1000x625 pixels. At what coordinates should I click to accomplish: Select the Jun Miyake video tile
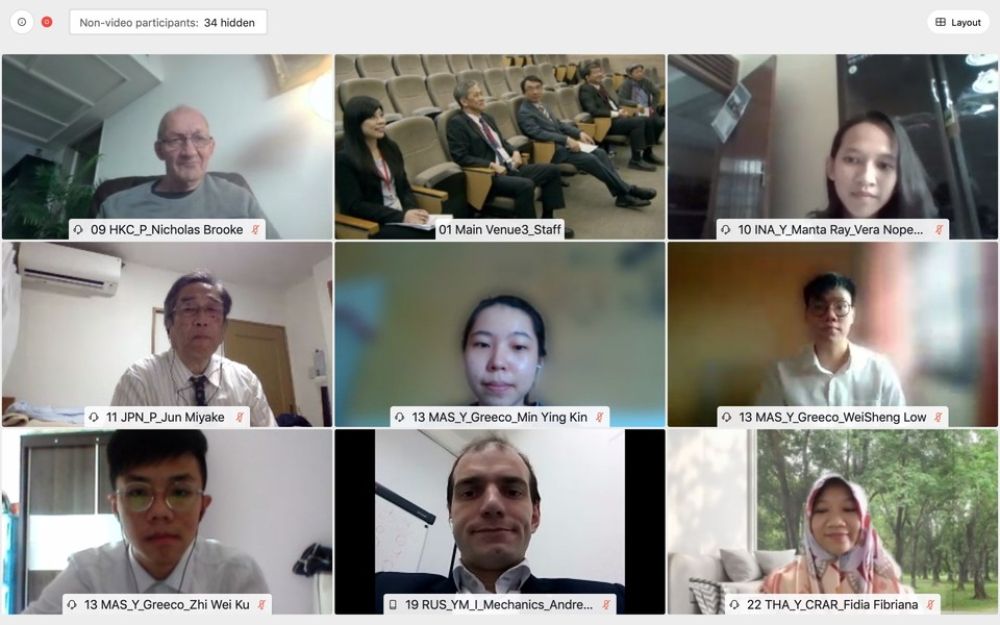tap(167, 334)
